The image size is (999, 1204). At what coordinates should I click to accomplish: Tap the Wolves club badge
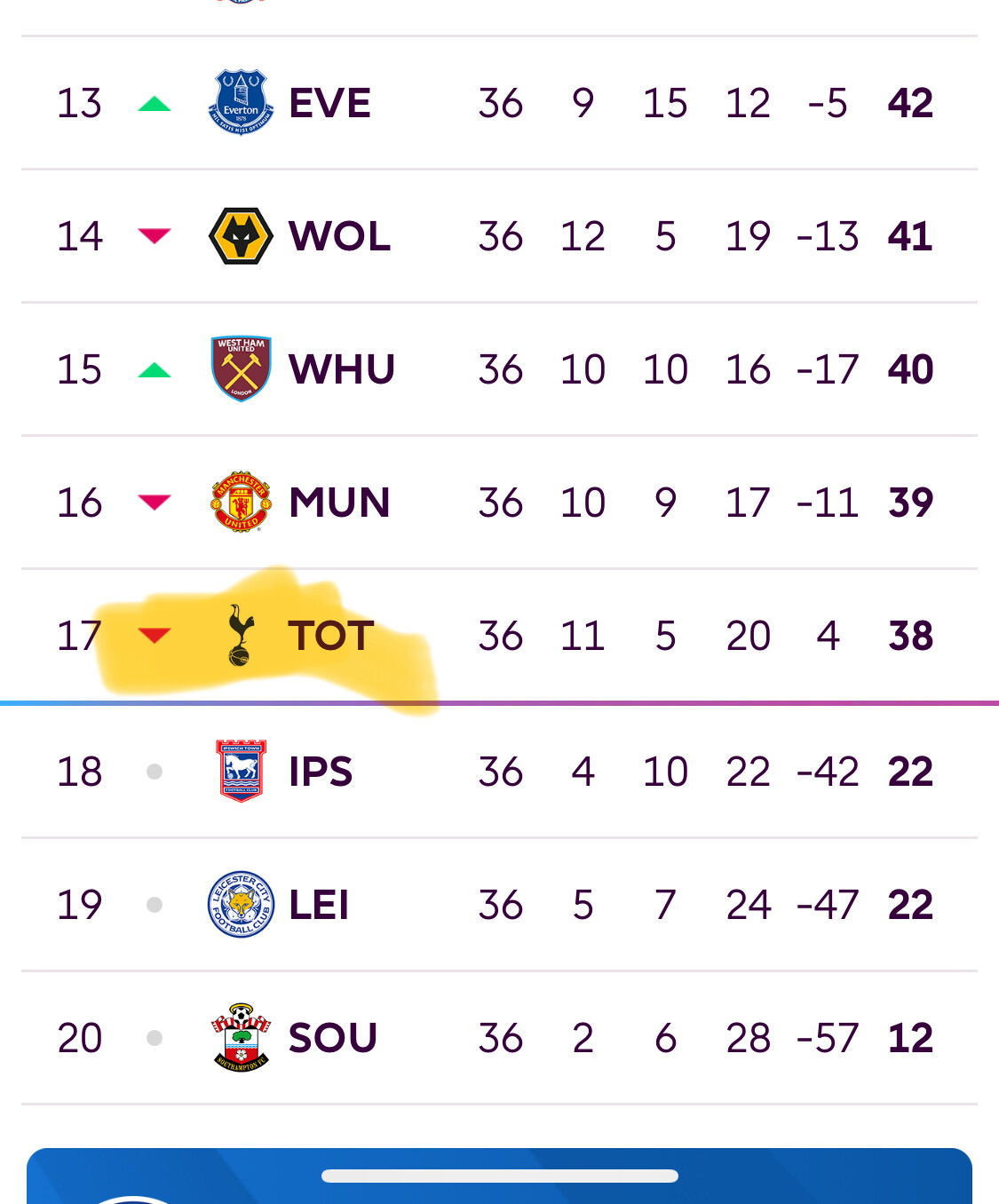[x=241, y=236]
